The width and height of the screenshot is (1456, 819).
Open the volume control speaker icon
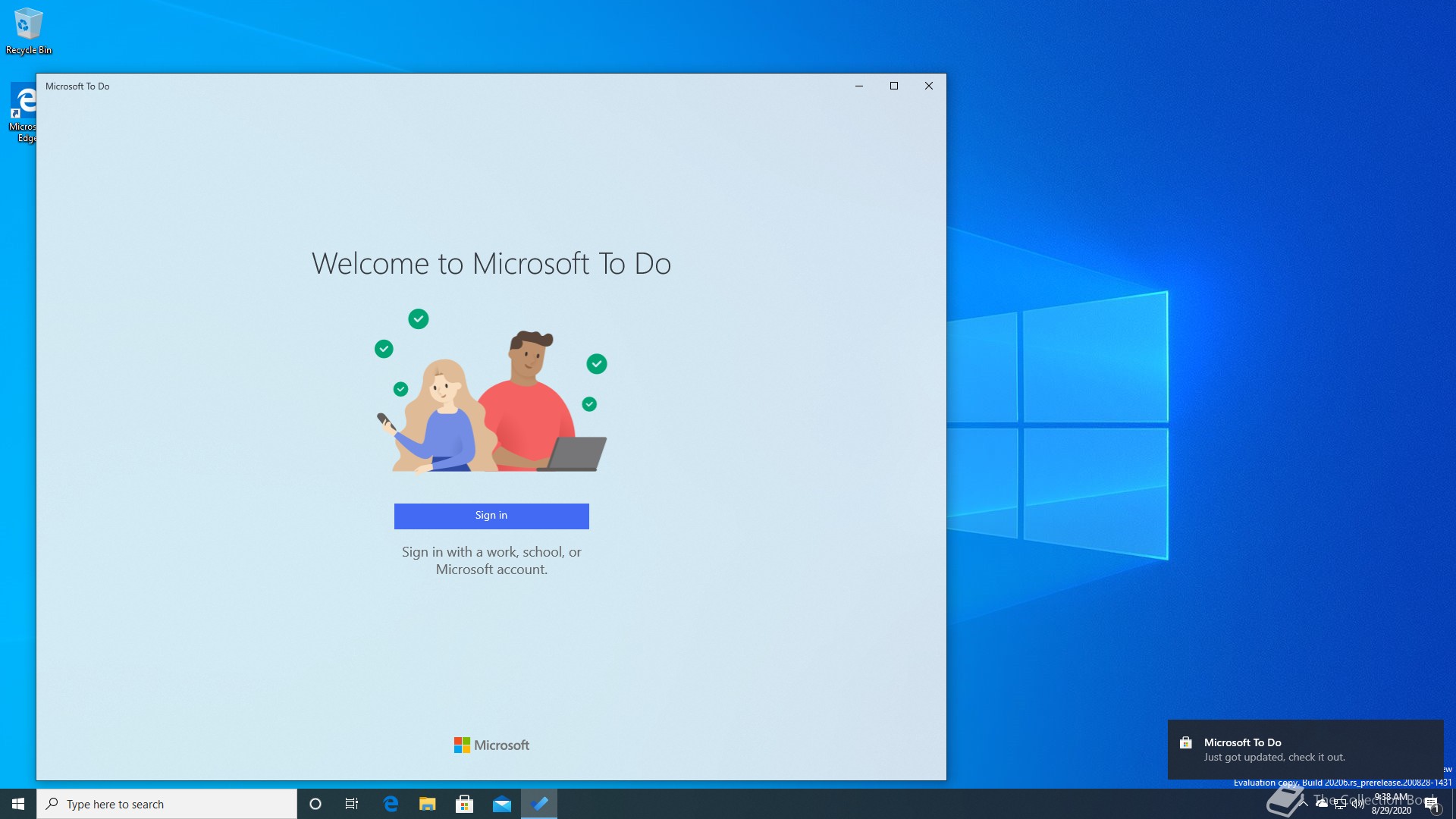[1358, 804]
